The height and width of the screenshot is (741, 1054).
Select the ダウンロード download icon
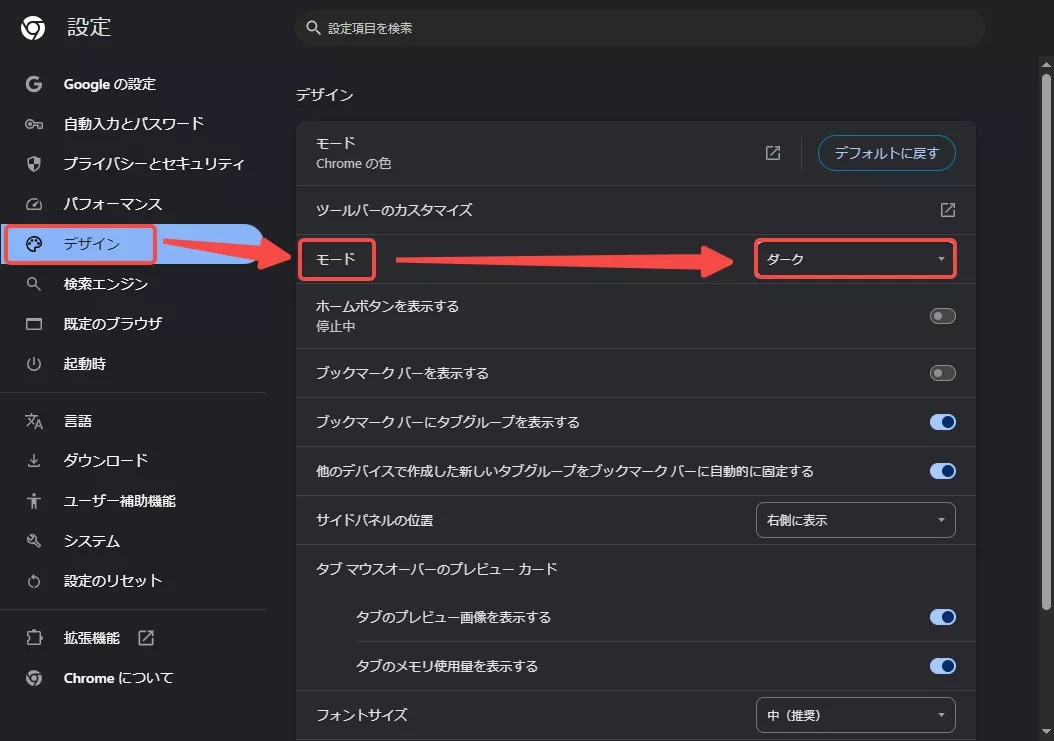[33, 461]
